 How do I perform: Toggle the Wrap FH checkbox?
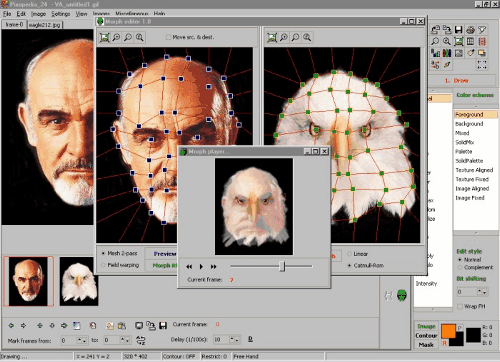pyautogui.click(x=460, y=306)
